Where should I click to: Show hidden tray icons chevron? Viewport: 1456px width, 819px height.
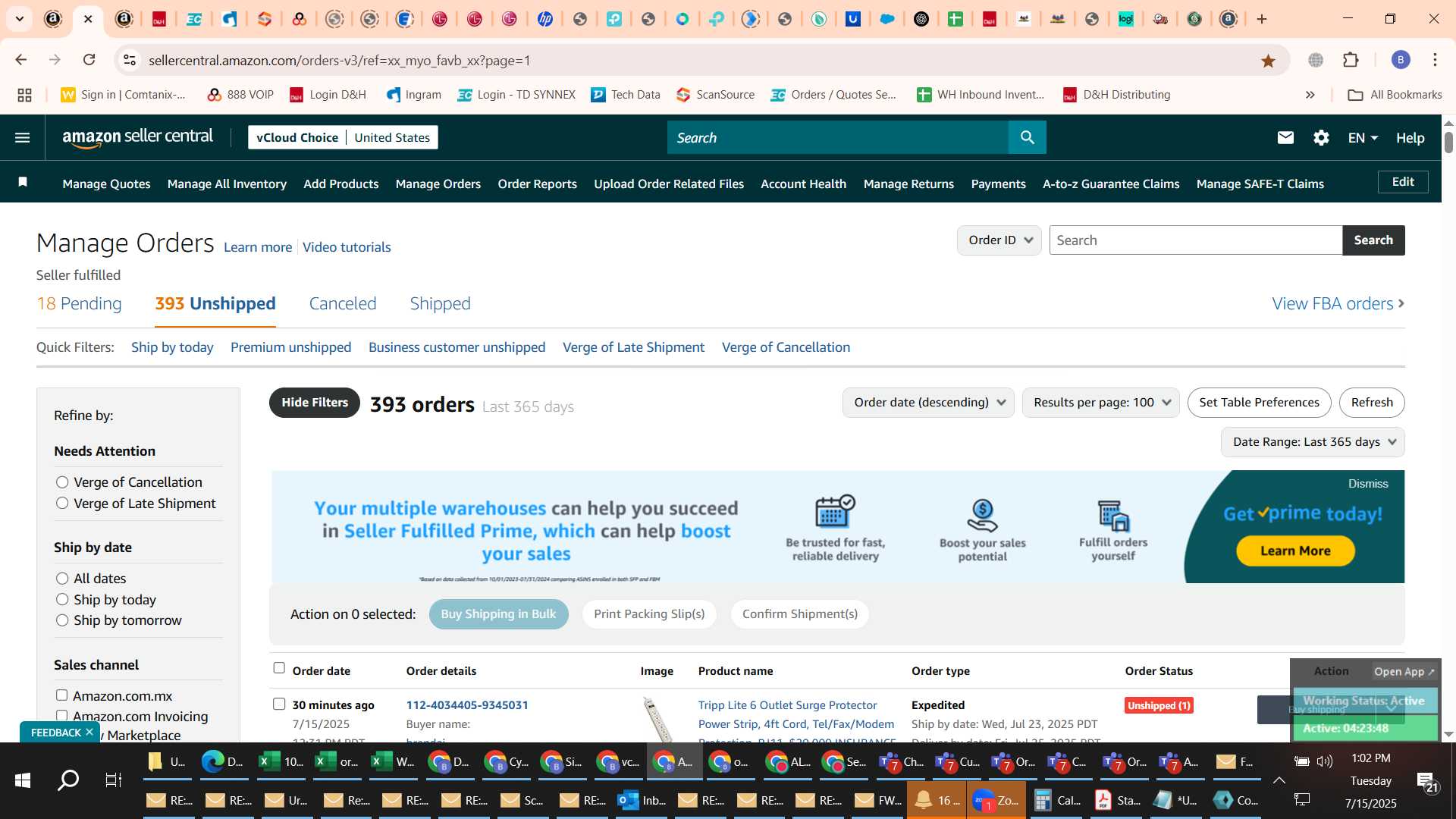(x=1279, y=780)
